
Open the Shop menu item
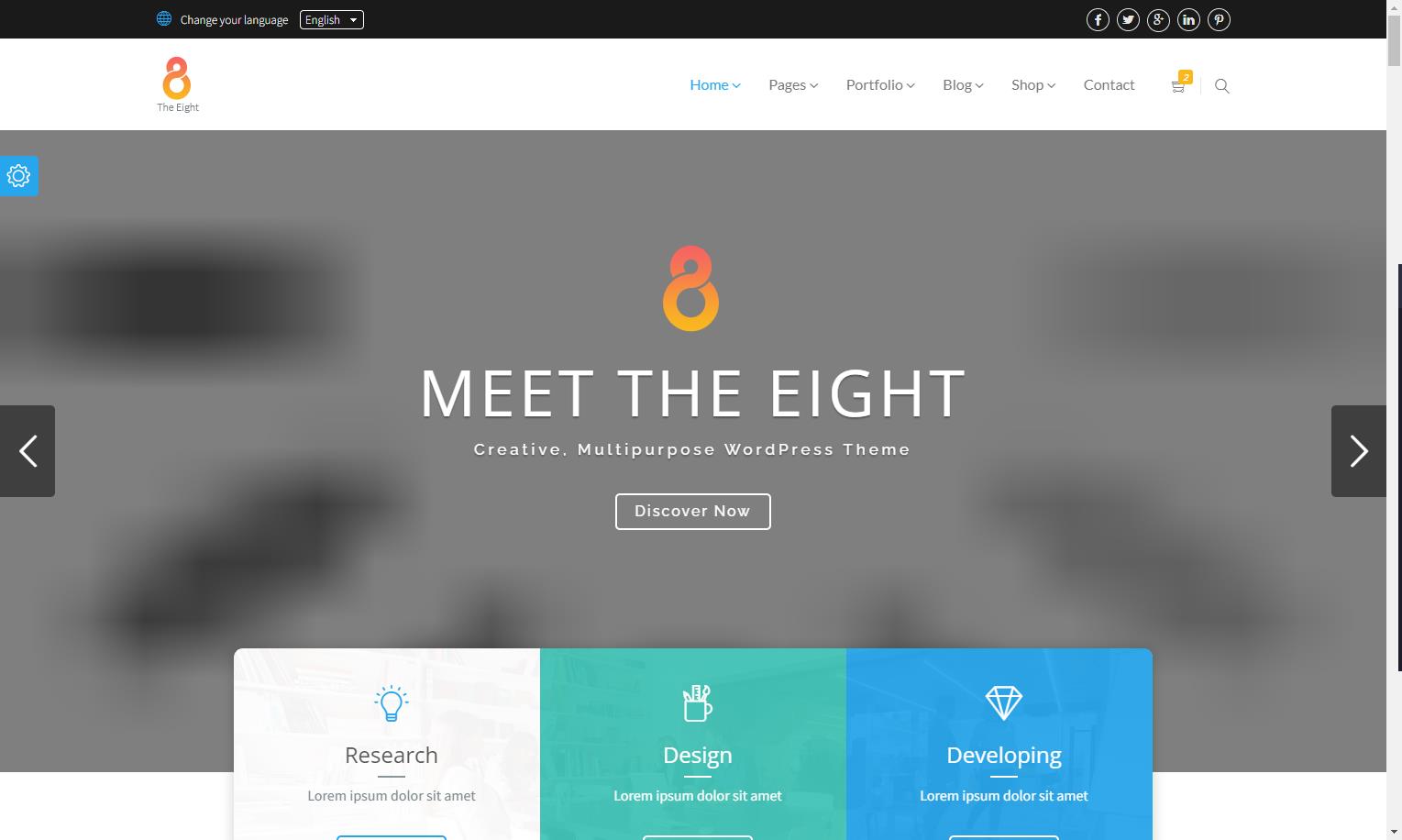[x=1033, y=84]
